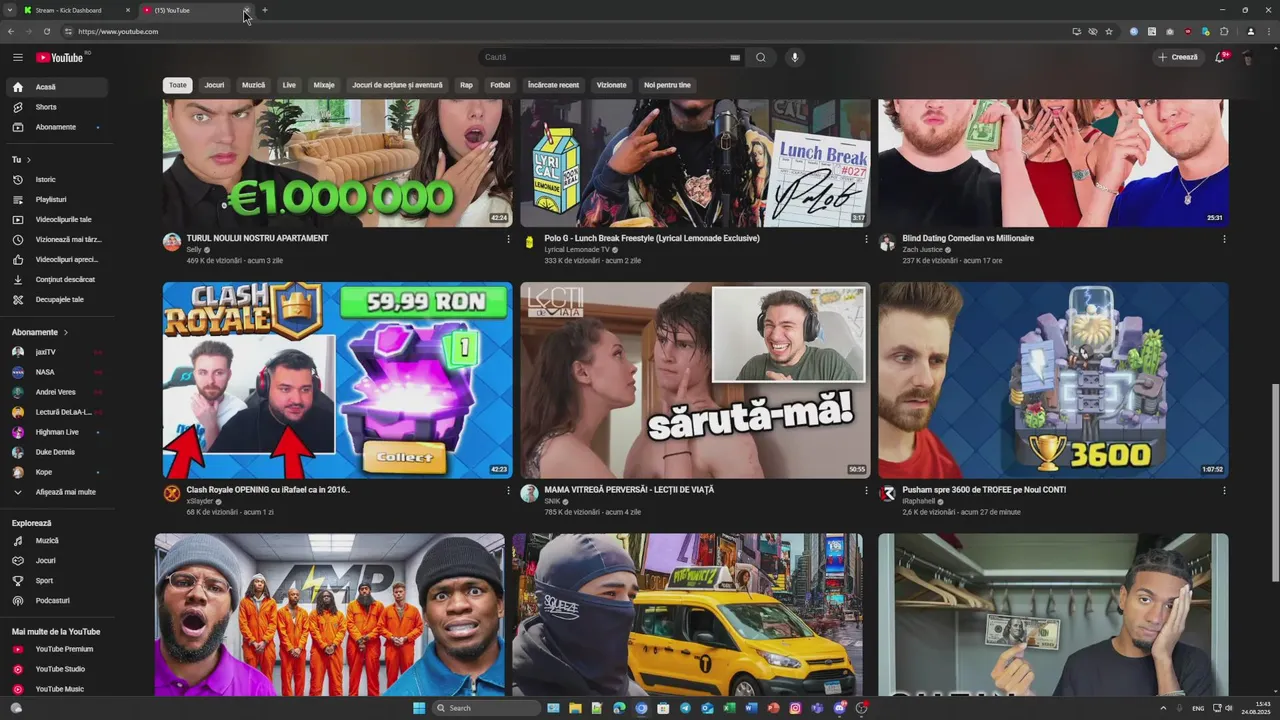Open the Chrome profile icon
The height and width of the screenshot is (720, 1280).
[1251, 31]
